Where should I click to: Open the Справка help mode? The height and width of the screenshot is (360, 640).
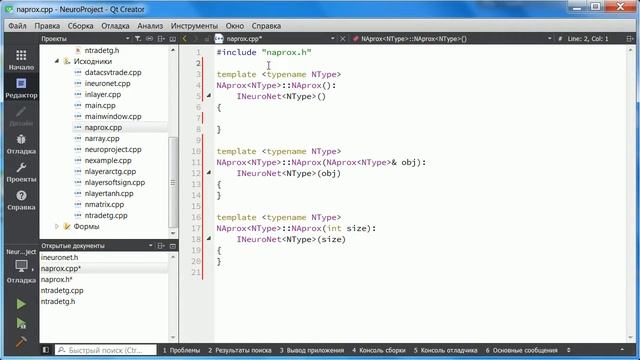click(21, 200)
